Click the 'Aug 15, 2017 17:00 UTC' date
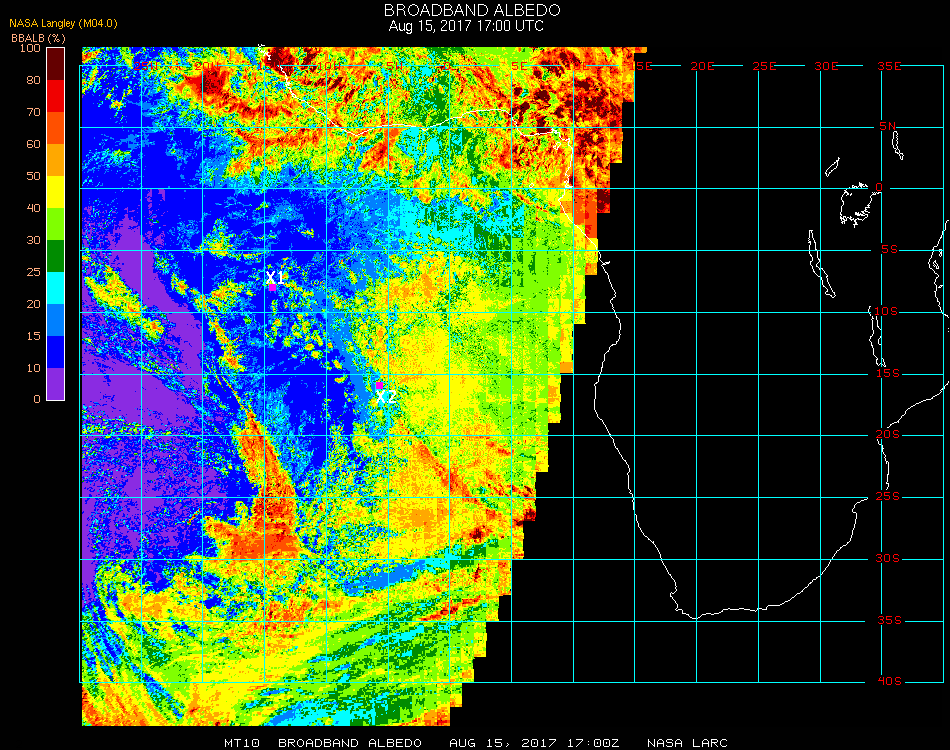 (x=466, y=26)
